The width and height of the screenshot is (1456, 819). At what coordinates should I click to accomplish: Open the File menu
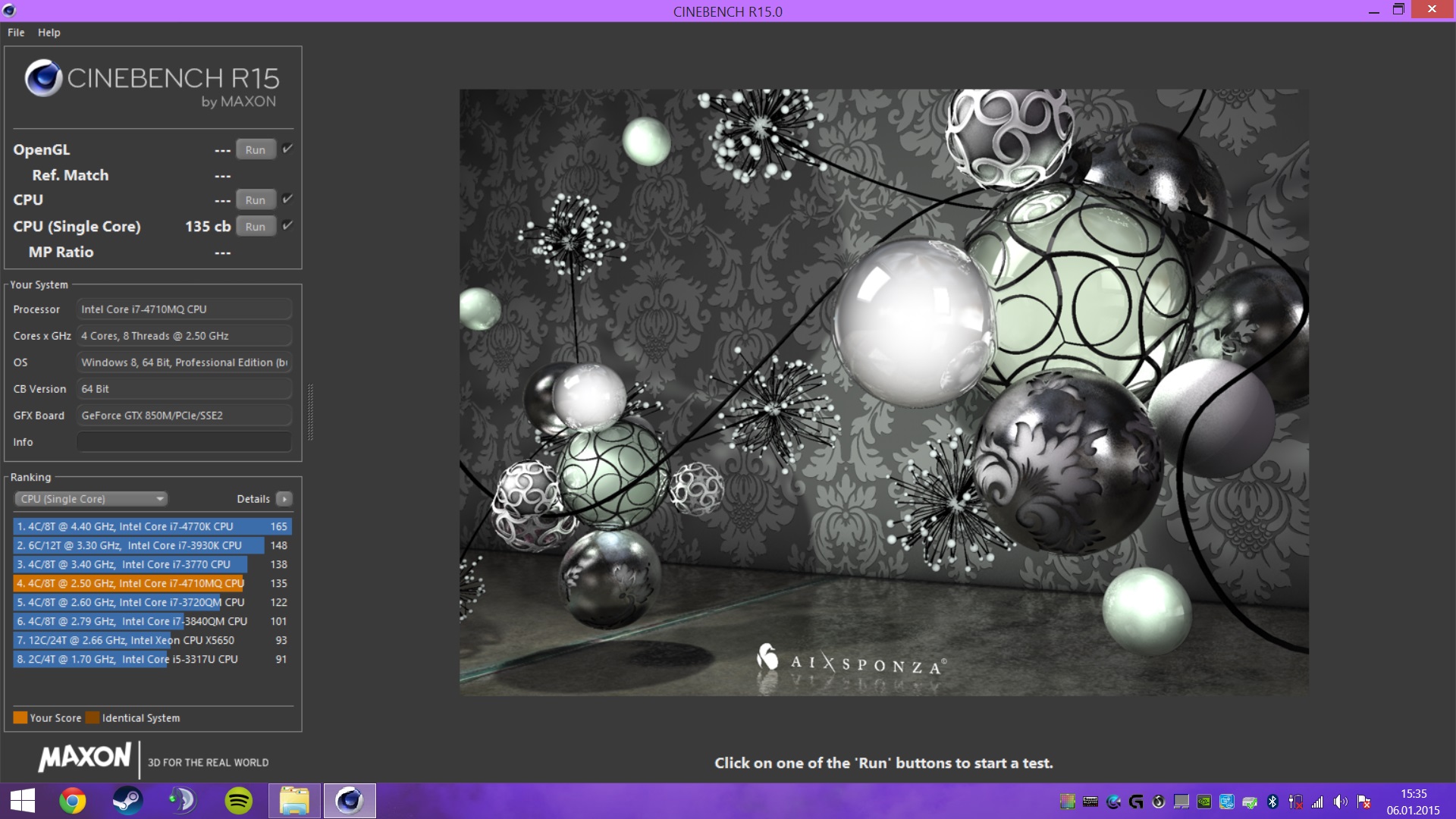(x=16, y=33)
